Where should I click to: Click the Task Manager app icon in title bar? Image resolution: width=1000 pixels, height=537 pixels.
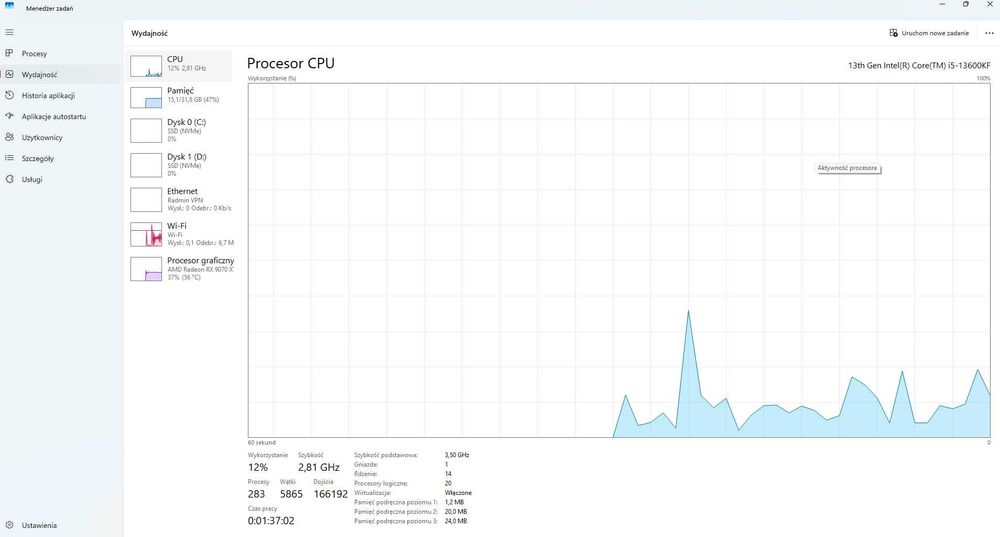pos(10,6)
